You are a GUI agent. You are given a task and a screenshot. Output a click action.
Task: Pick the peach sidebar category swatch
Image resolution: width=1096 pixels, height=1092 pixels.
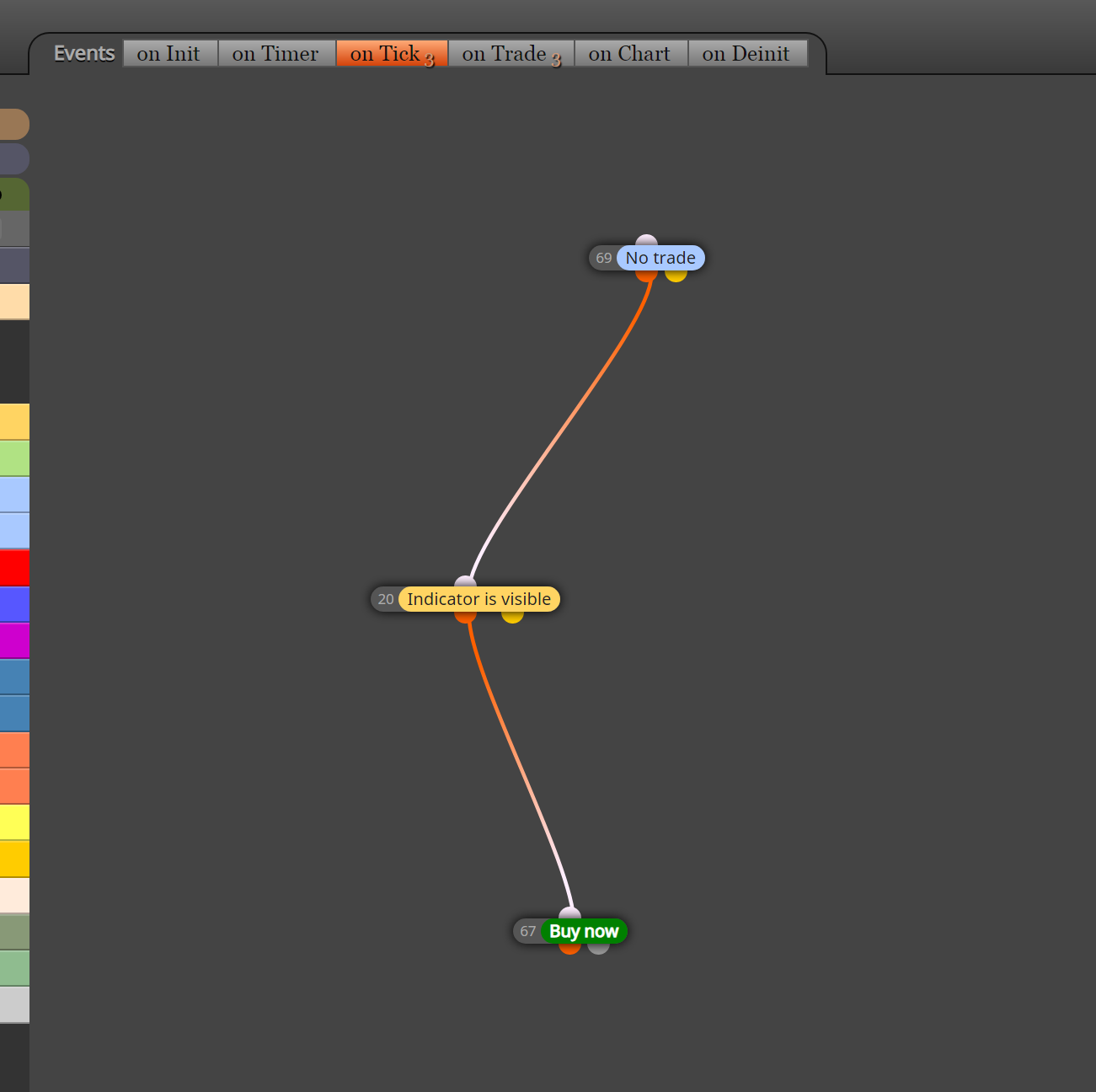point(14,302)
